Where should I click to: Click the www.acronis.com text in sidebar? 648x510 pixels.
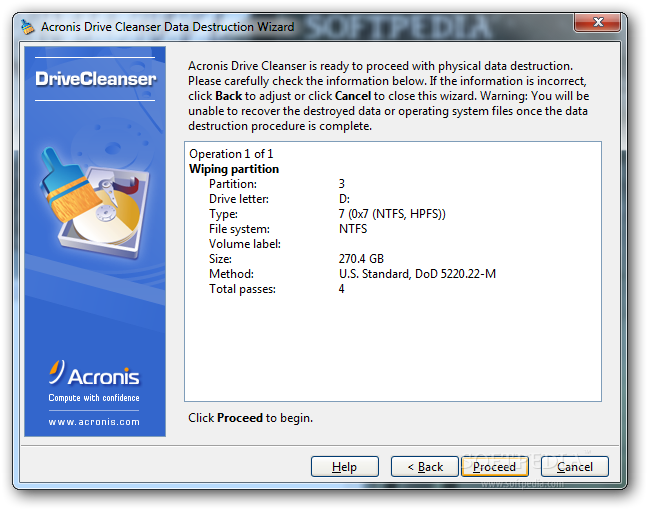click(94, 422)
